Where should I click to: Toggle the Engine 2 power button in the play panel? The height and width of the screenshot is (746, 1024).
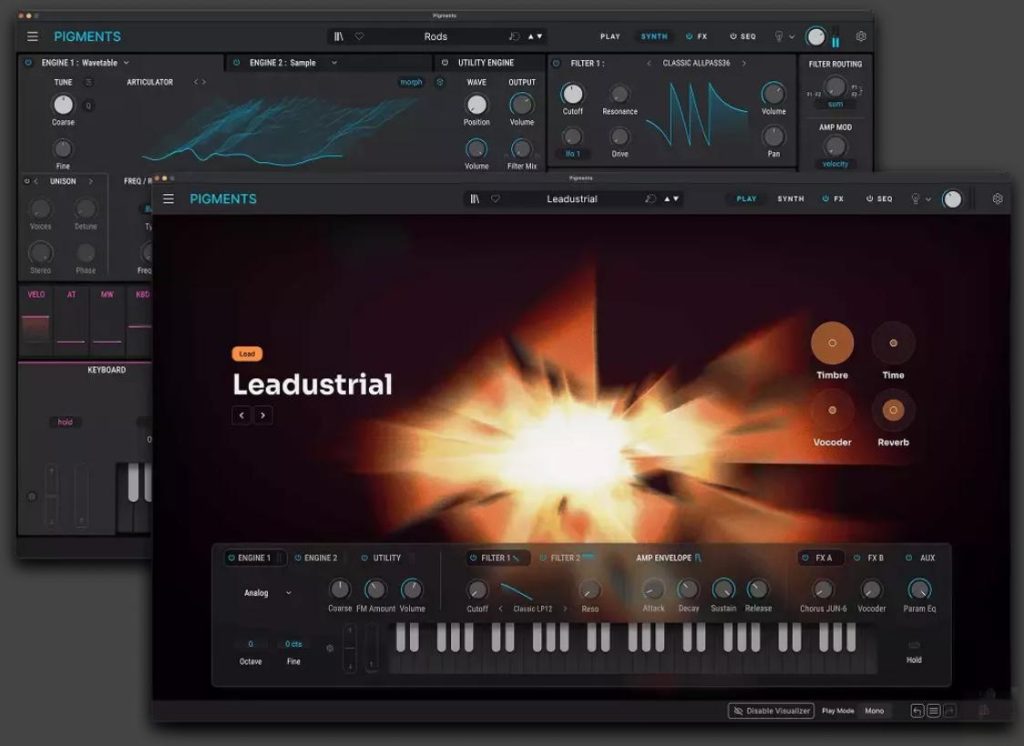click(297, 558)
